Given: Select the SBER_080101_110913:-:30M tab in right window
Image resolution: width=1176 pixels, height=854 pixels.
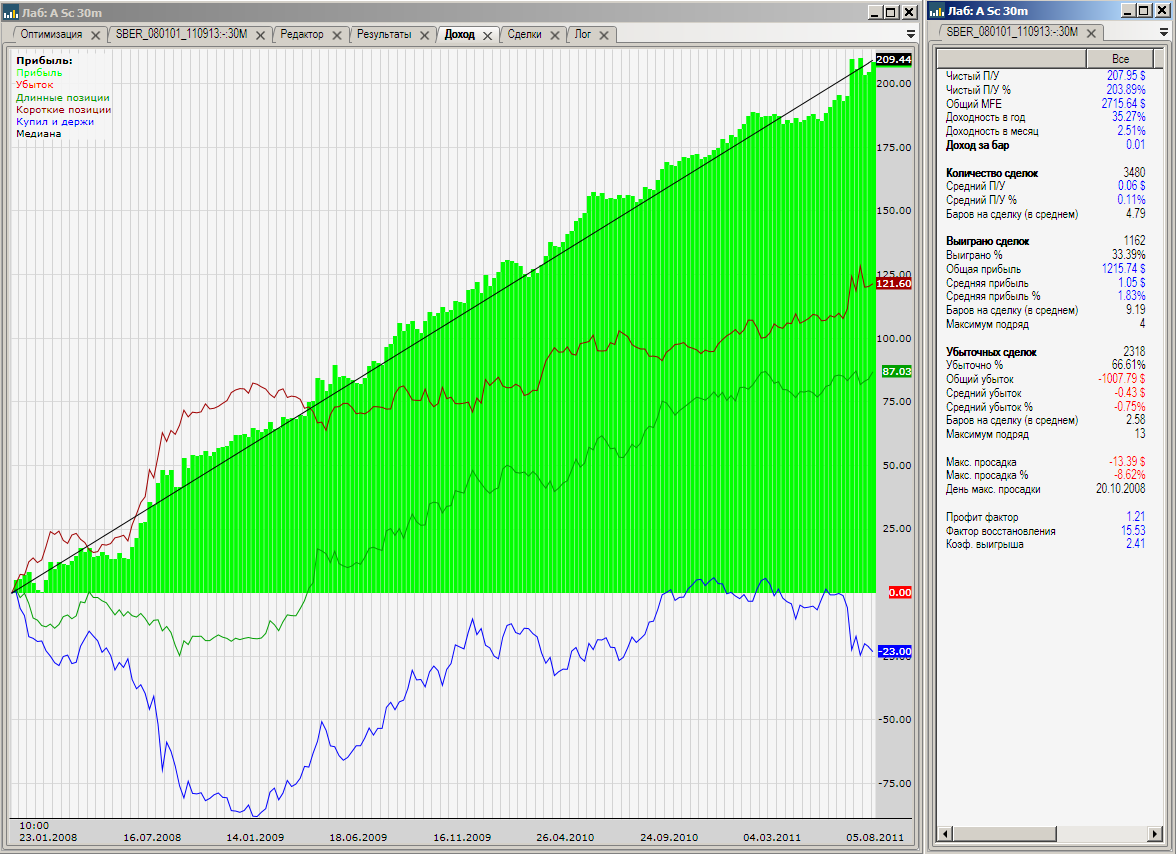Looking at the screenshot, I should pos(1012,32).
